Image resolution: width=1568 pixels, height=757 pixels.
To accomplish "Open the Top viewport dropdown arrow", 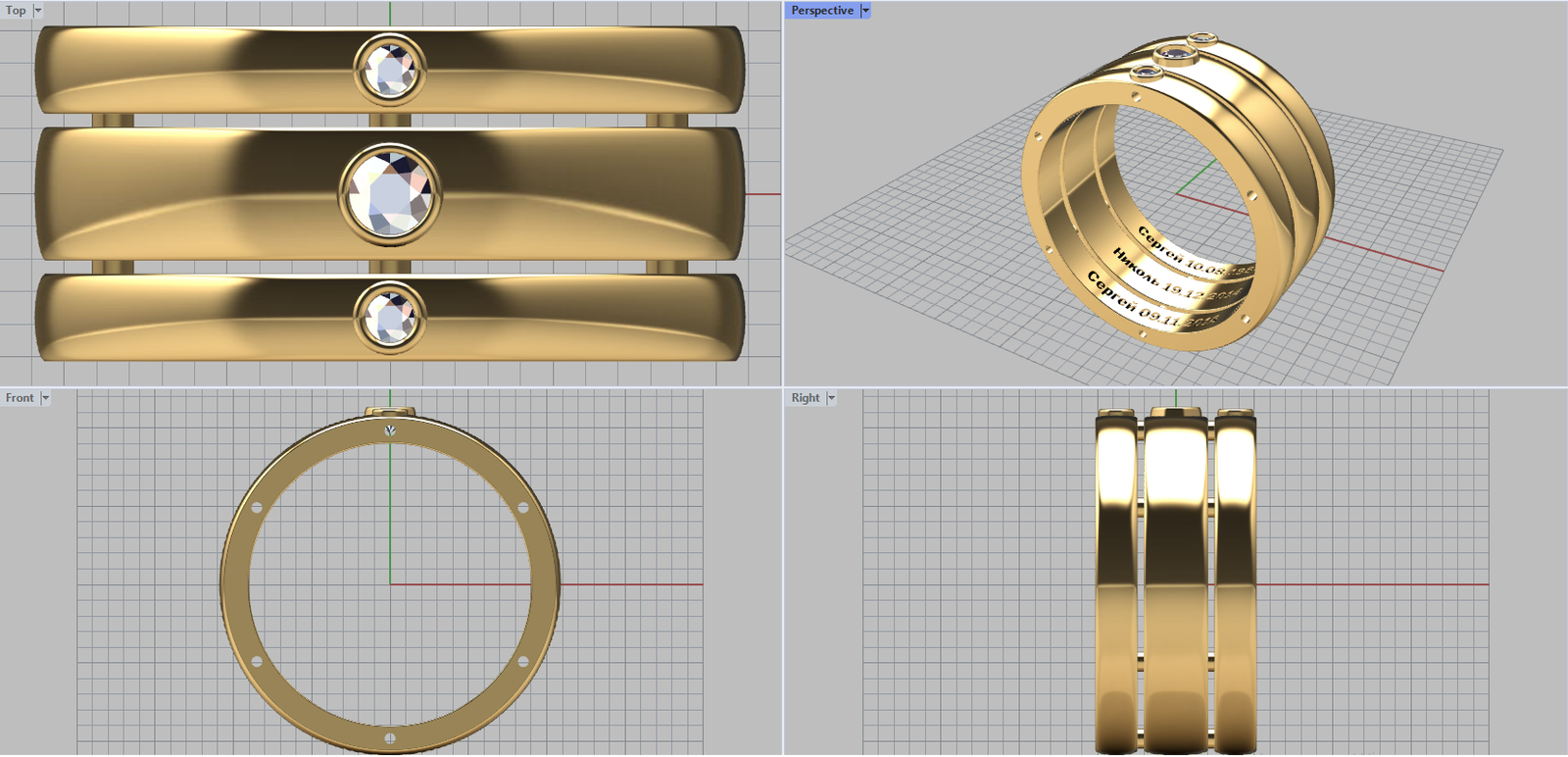I will (38, 11).
